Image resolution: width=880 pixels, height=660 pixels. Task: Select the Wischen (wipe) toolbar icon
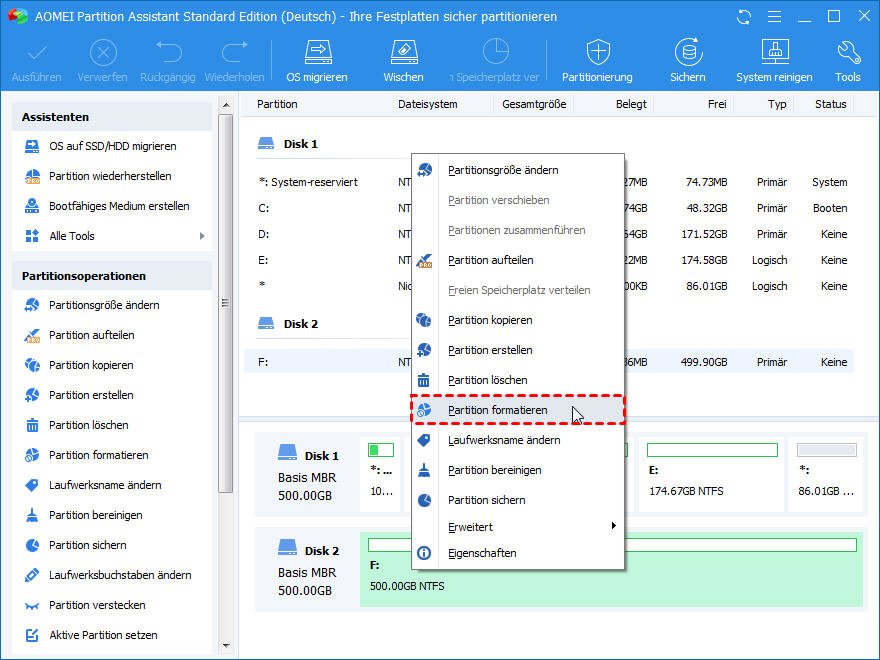(403, 58)
